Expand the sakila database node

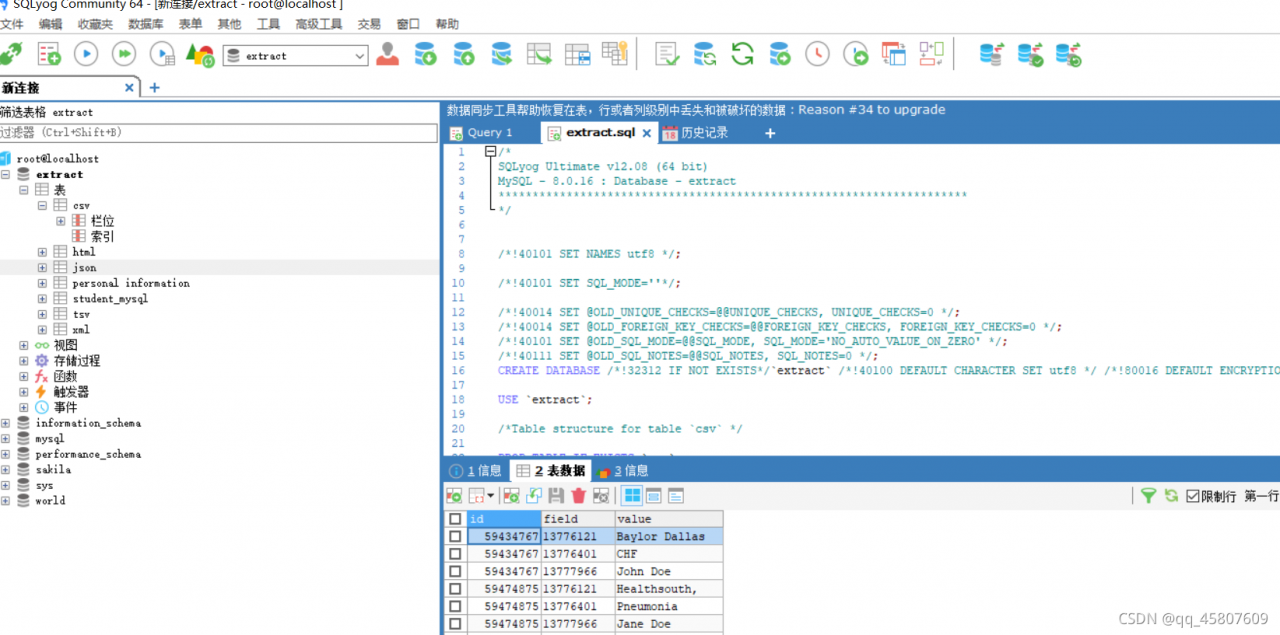tap(6, 470)
